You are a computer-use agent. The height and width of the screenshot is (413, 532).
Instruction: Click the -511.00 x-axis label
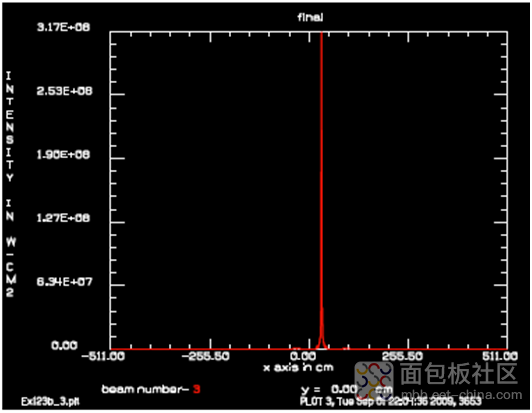(x=103, y=356)
